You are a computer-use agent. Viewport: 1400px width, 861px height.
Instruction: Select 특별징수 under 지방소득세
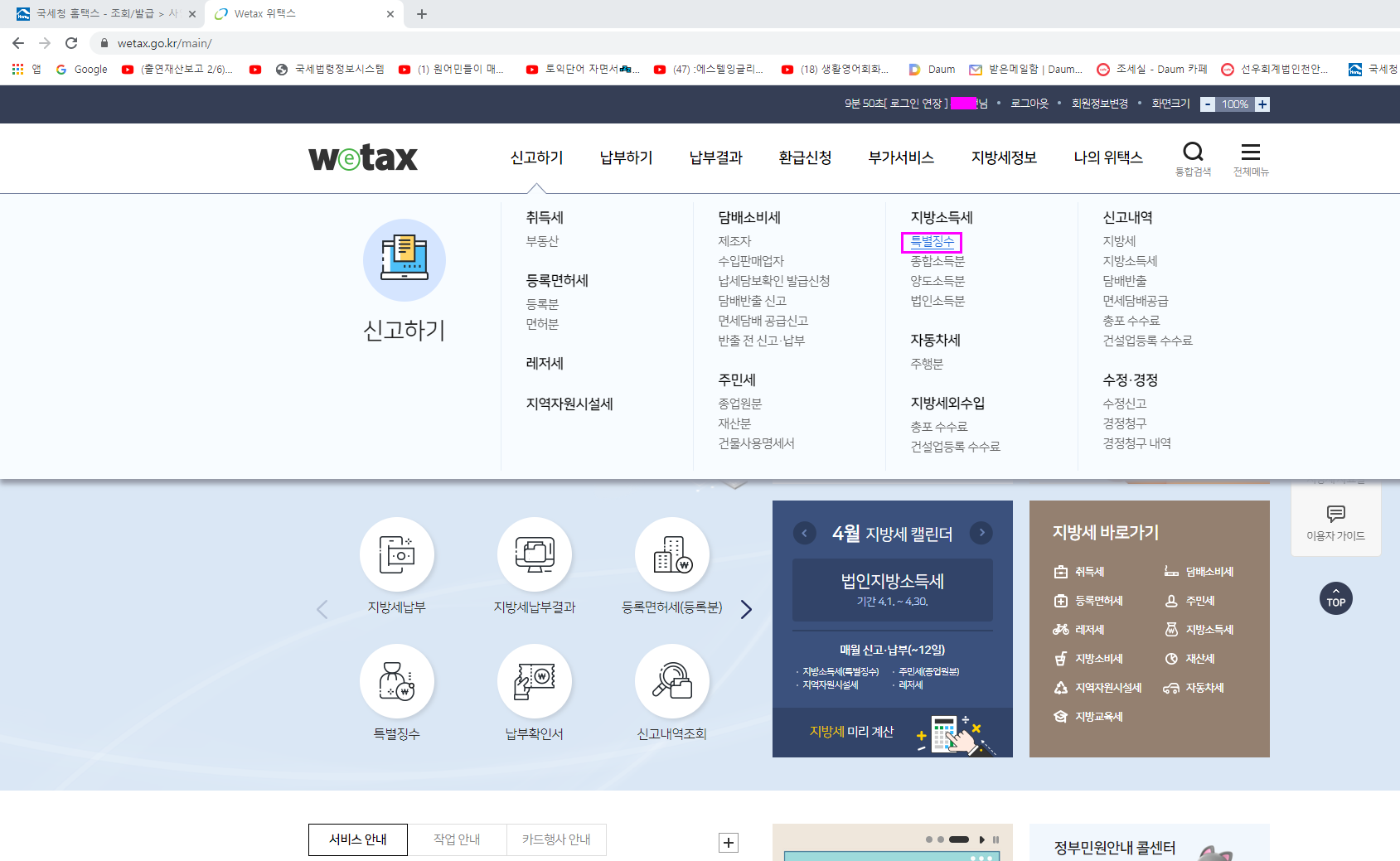932,241
